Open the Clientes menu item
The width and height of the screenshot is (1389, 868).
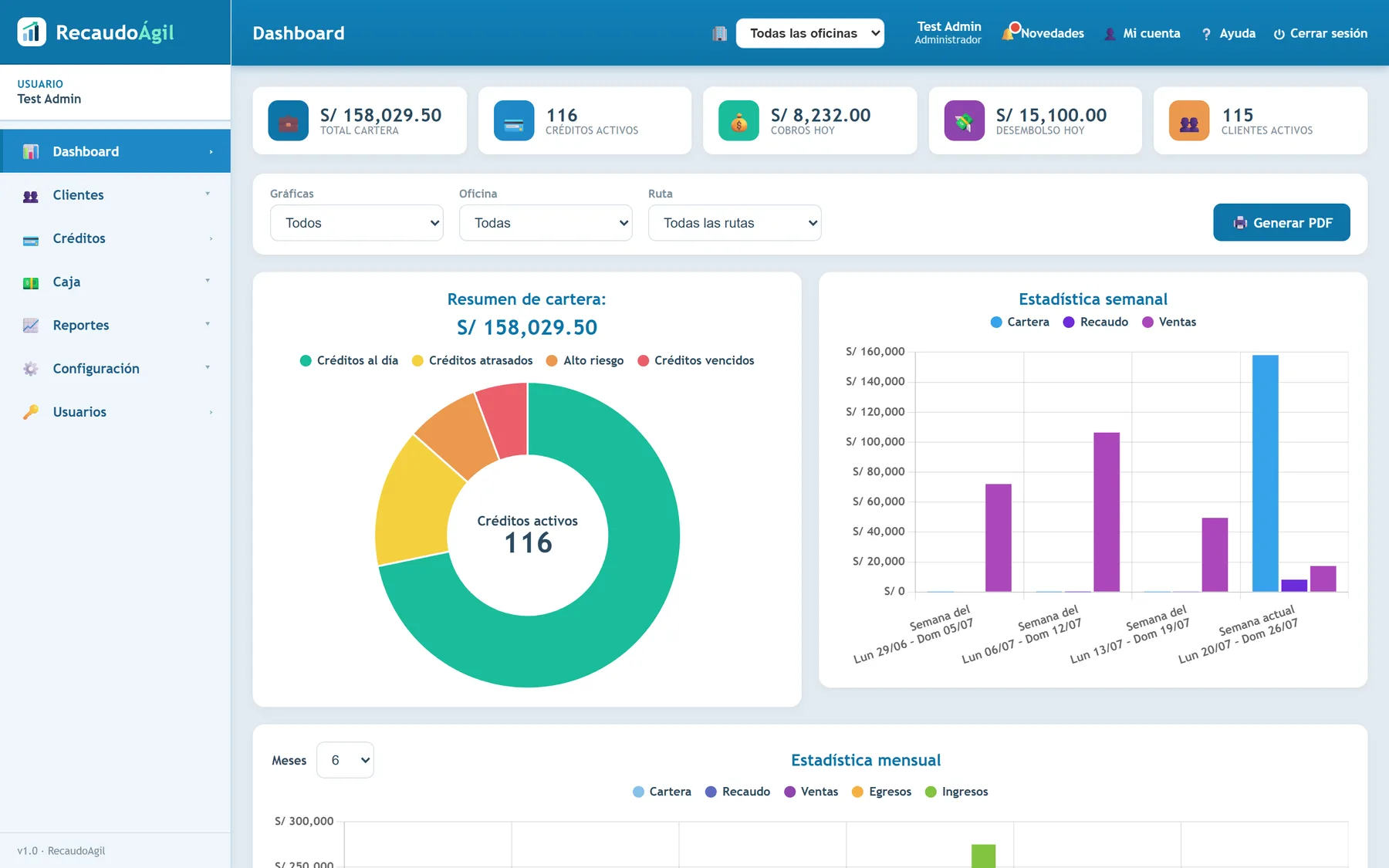pyautogui.click(x=115, y=195)
